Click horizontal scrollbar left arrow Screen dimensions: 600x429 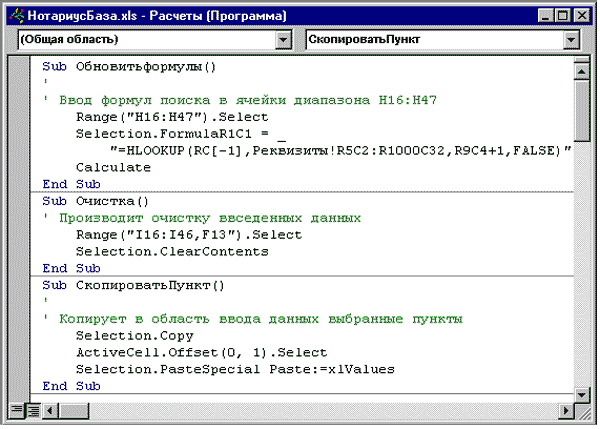point(50,411)
